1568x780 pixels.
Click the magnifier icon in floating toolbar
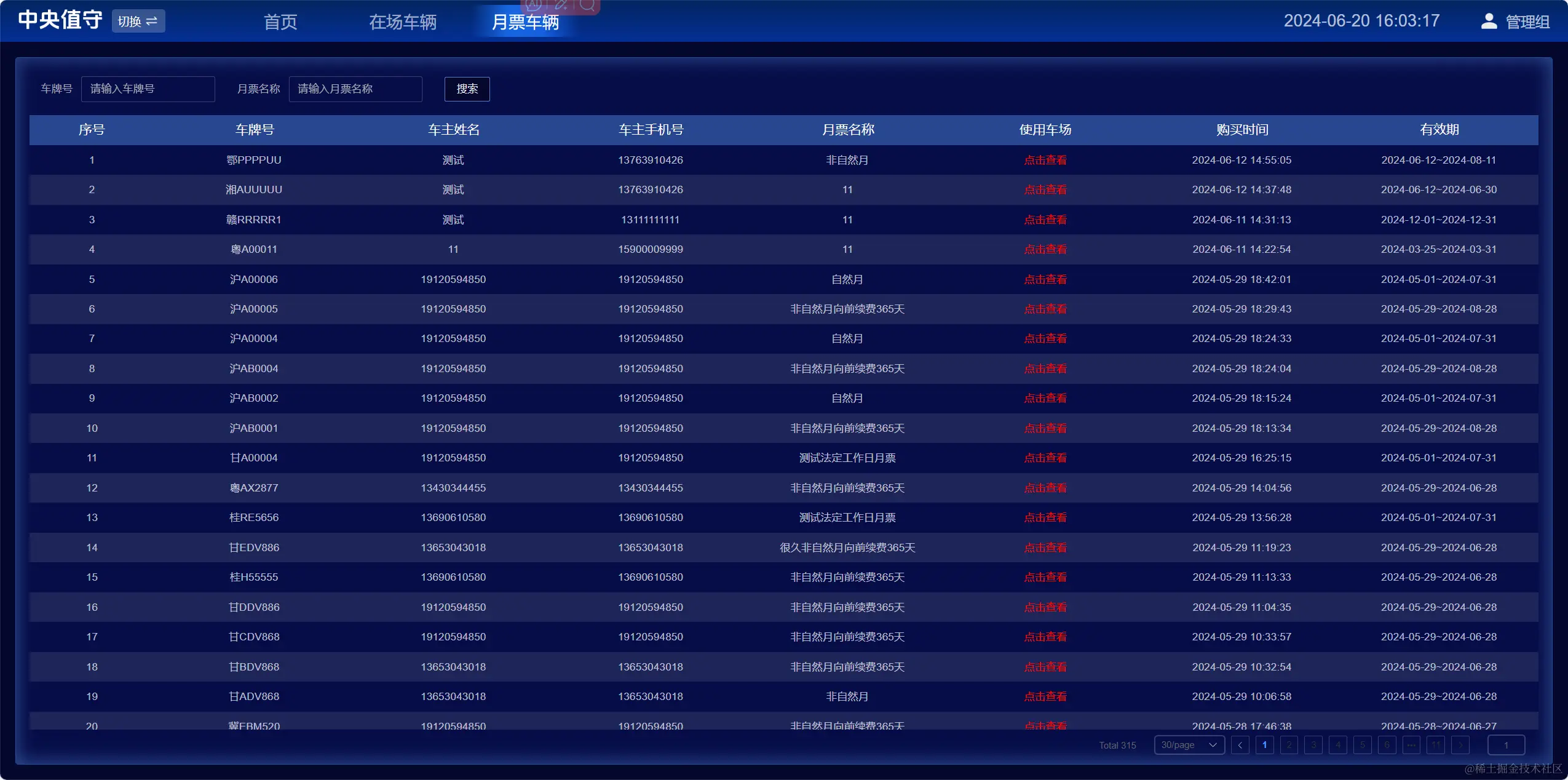click(587, 5)
